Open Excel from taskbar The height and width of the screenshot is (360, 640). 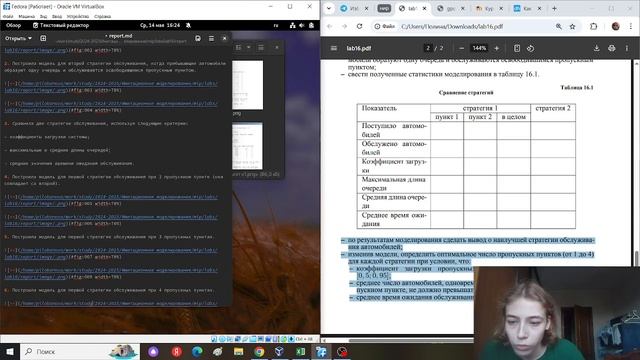click(x=301, y=351)
